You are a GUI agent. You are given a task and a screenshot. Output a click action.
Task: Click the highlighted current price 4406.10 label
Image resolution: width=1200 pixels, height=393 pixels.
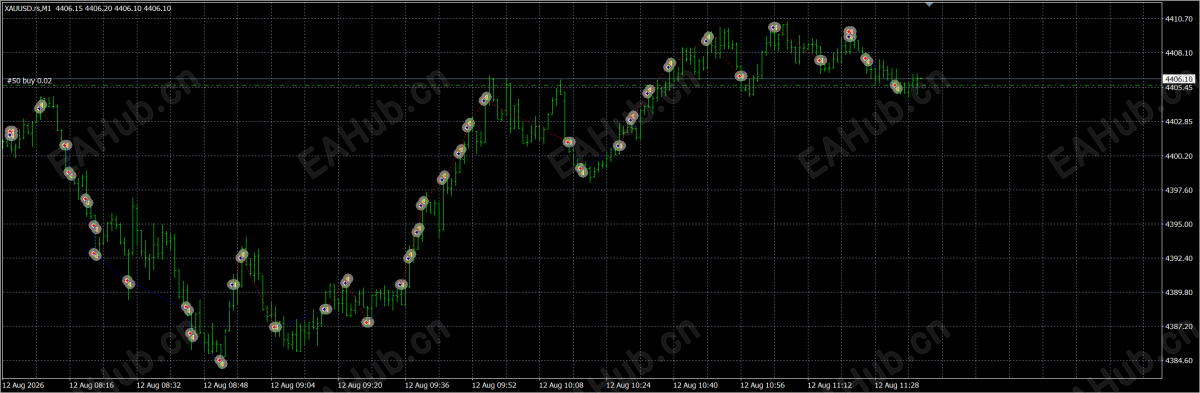(x=1178, y=78)
